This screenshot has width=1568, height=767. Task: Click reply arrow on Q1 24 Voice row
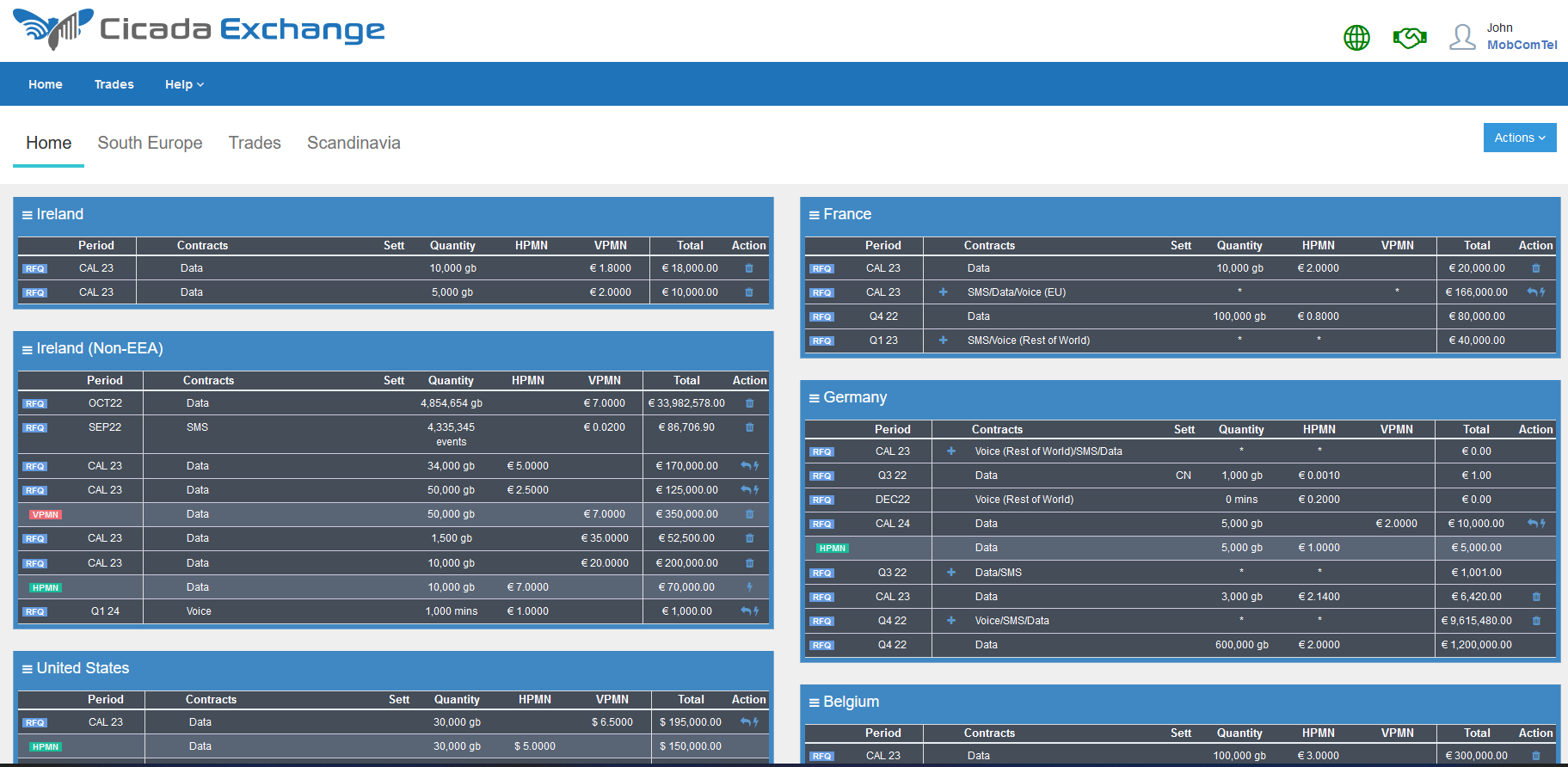click(x=745, y=611)
